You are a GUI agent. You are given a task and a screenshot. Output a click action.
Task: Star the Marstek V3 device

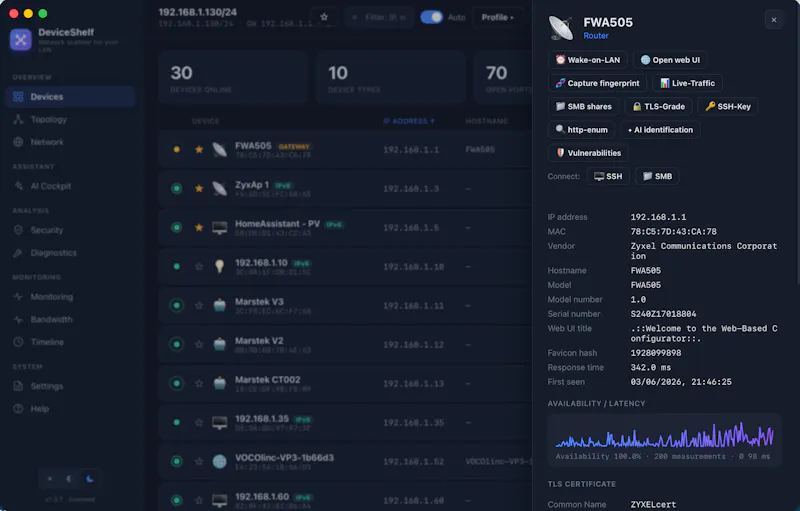pos(199,305)
